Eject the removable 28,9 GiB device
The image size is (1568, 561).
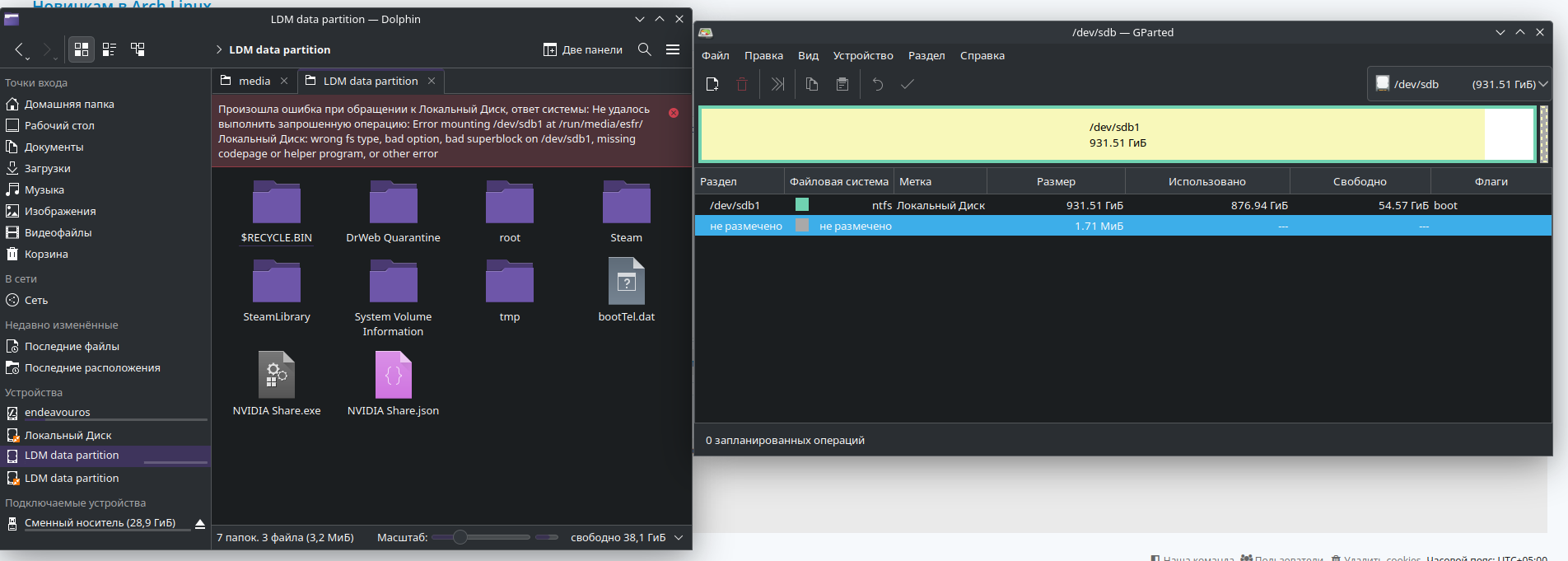click(200, 523)
